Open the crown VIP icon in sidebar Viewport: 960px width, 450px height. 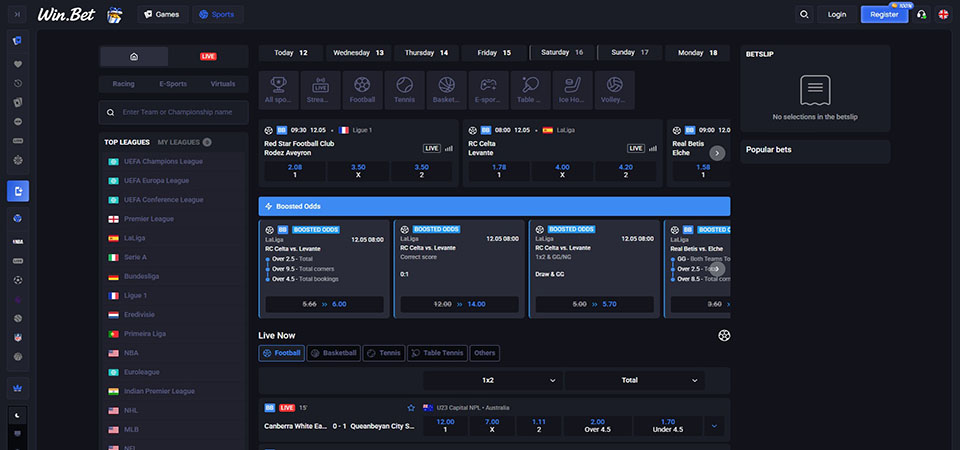pos(18,388)
